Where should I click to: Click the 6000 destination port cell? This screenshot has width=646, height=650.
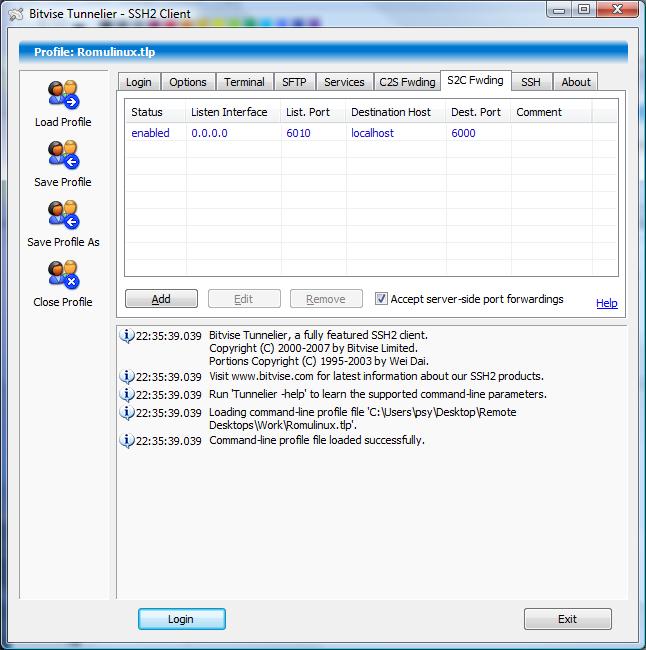click(463, 133)
